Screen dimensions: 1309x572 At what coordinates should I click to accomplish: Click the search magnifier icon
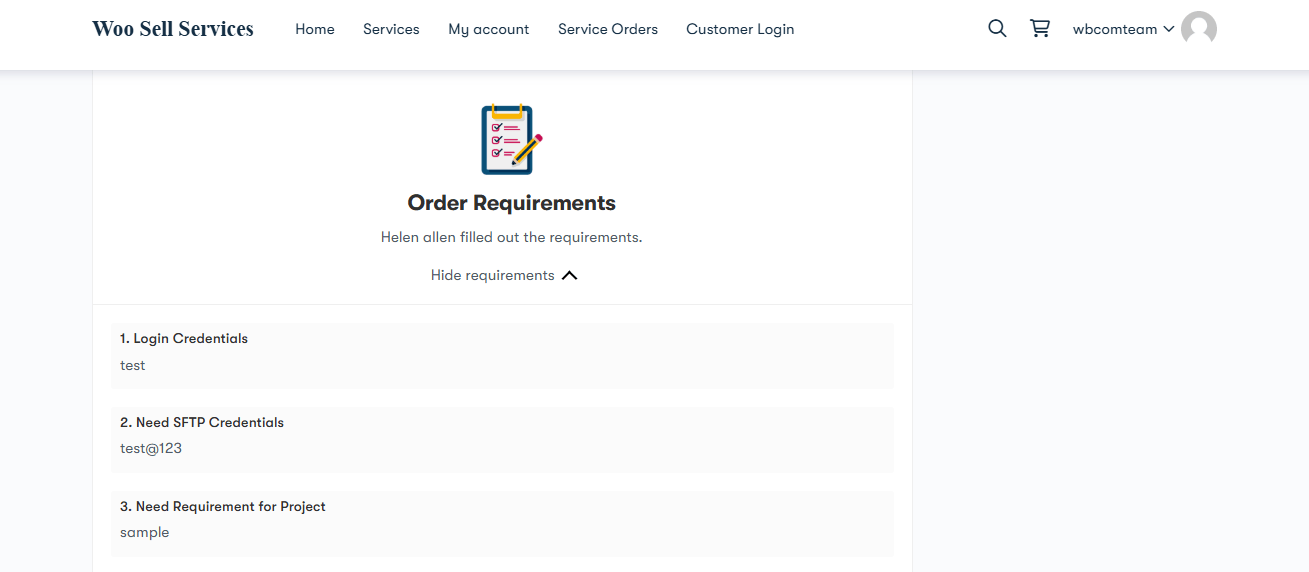[x=996, y=29]
